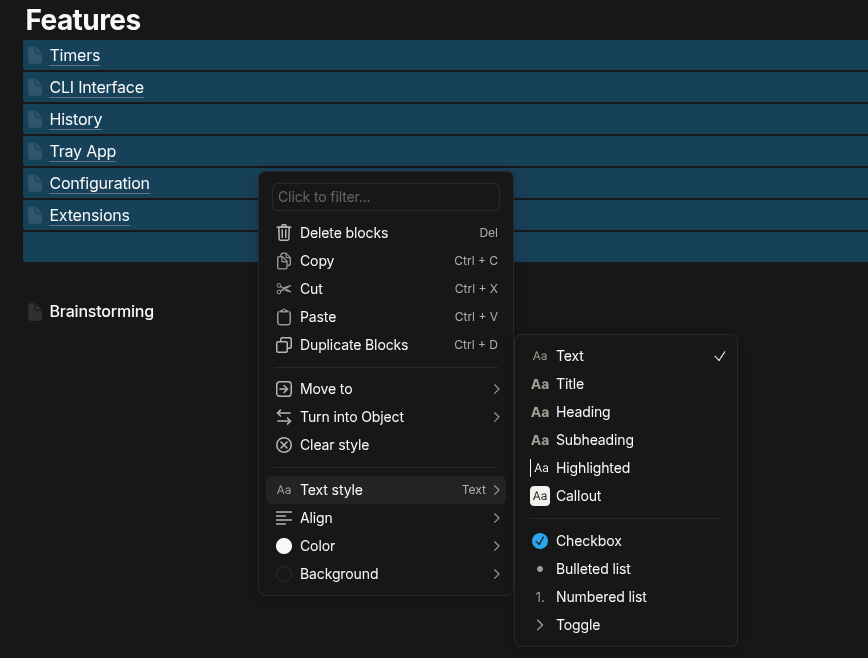Screen dimensions: 868x658
Task: Expand the Background submenu arrow
Action: (497, 574)
